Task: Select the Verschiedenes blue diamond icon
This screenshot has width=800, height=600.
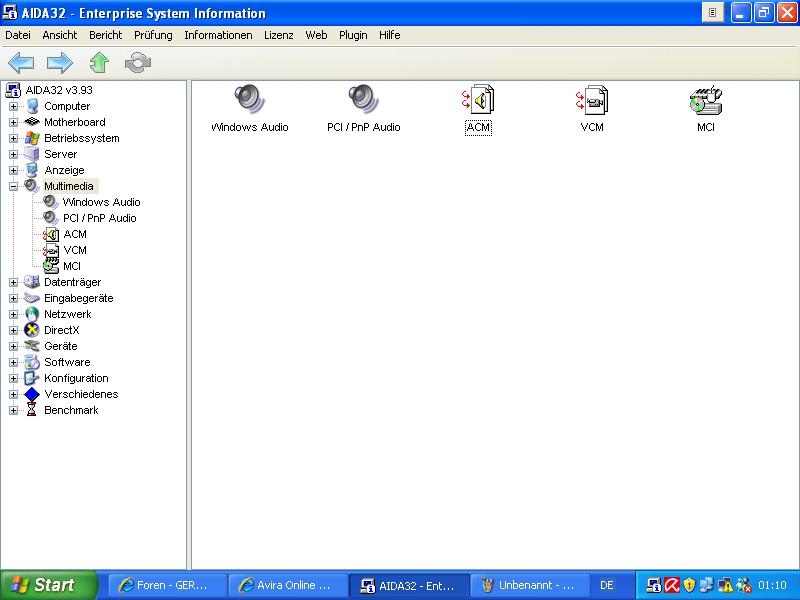Action: pyautogui.click(x=32, y=394)
